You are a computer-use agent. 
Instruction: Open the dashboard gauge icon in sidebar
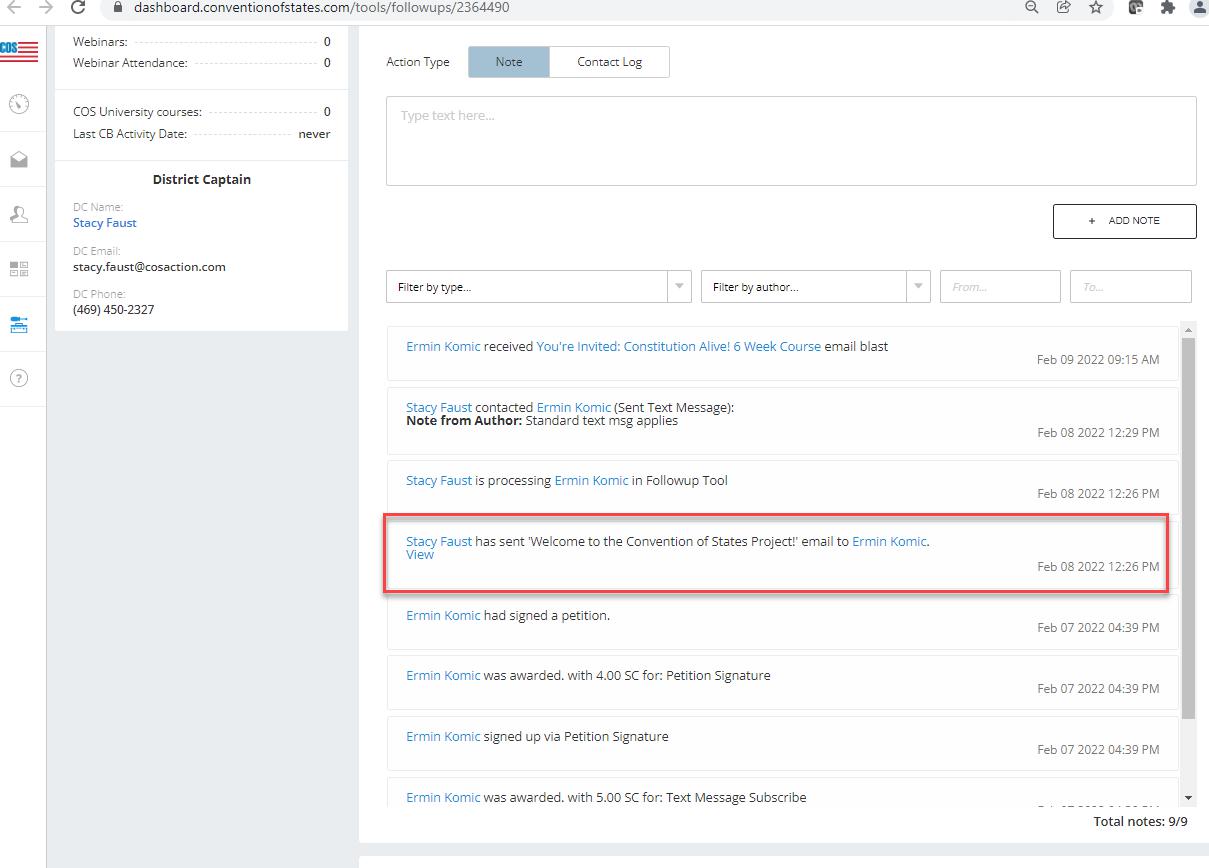click(x=19, y=104)
